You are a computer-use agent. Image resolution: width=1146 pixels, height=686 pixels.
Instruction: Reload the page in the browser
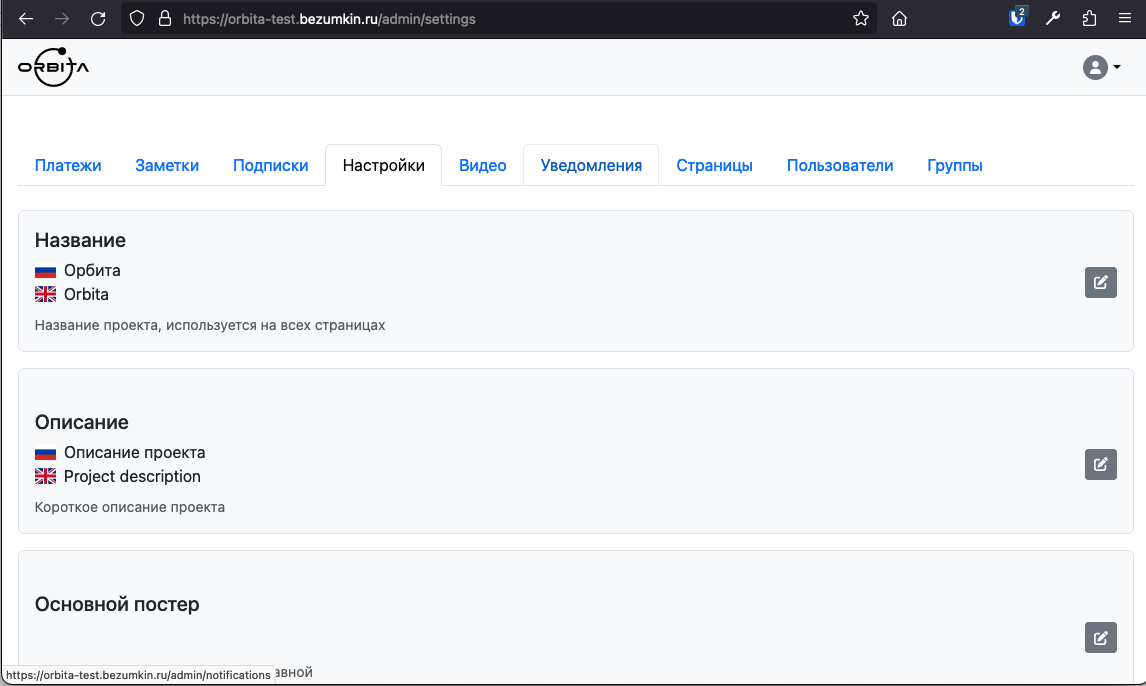[x=98, y=19]
